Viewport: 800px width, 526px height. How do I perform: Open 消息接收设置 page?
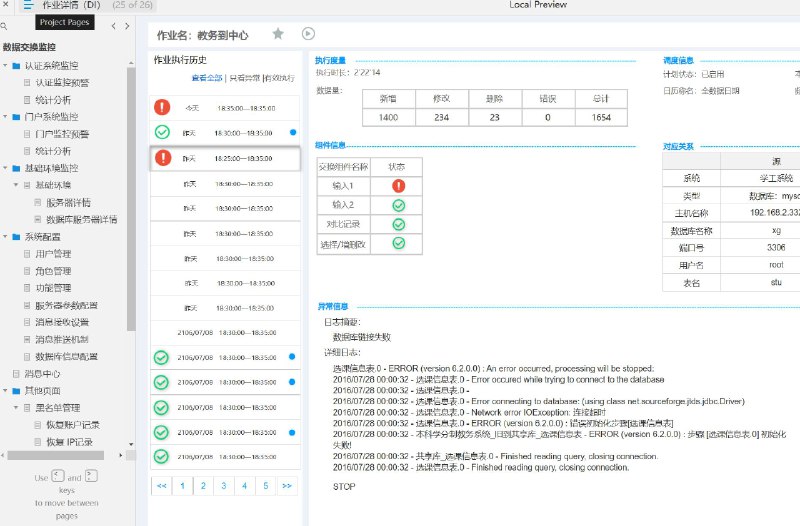[x=62, y=322]
